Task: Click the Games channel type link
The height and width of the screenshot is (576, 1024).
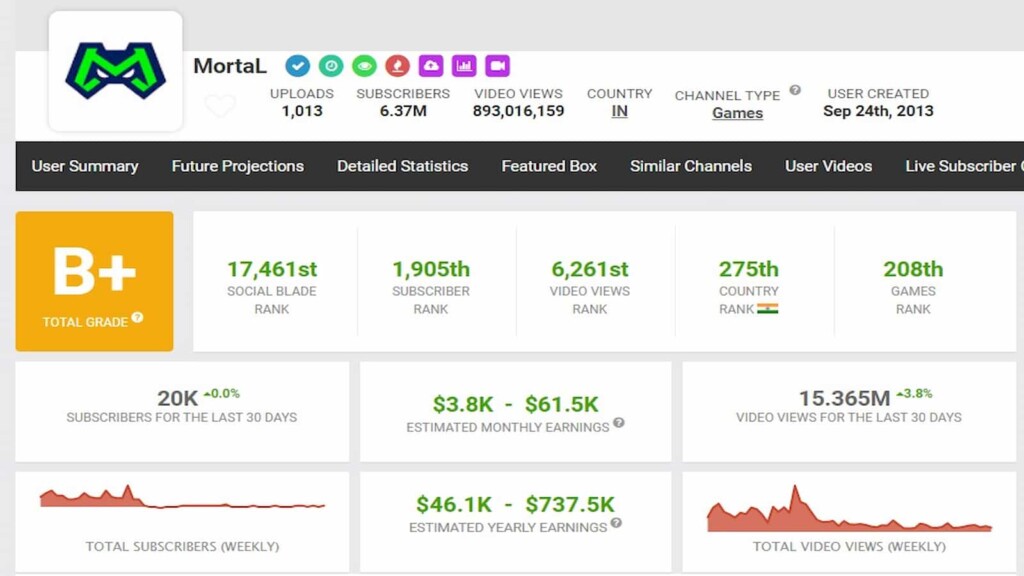Action: click(x=737, y=113)
